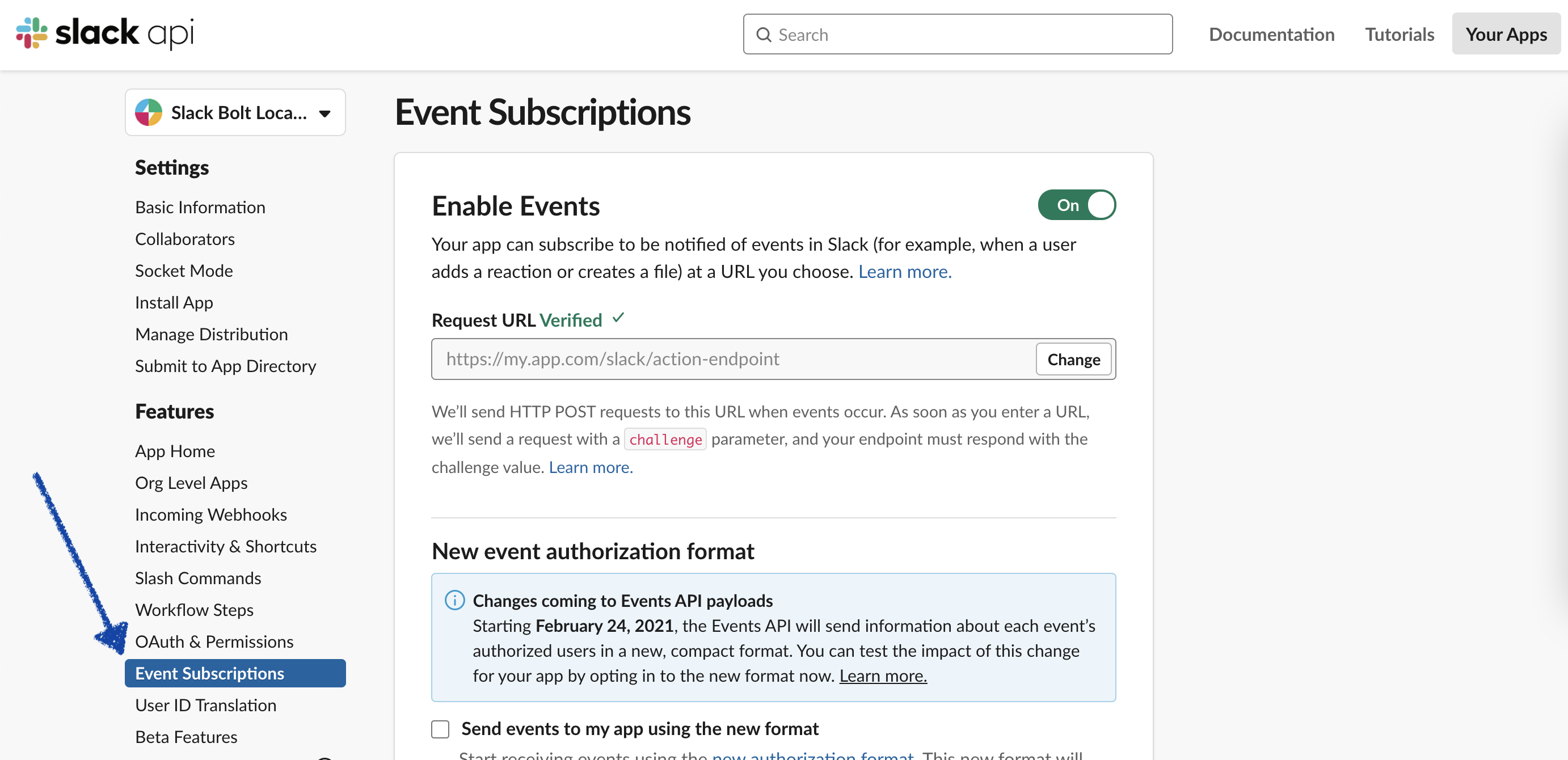Turn off the Enable Events toggle
This screenshot has width=1568, height=760.
[1076, 205]
